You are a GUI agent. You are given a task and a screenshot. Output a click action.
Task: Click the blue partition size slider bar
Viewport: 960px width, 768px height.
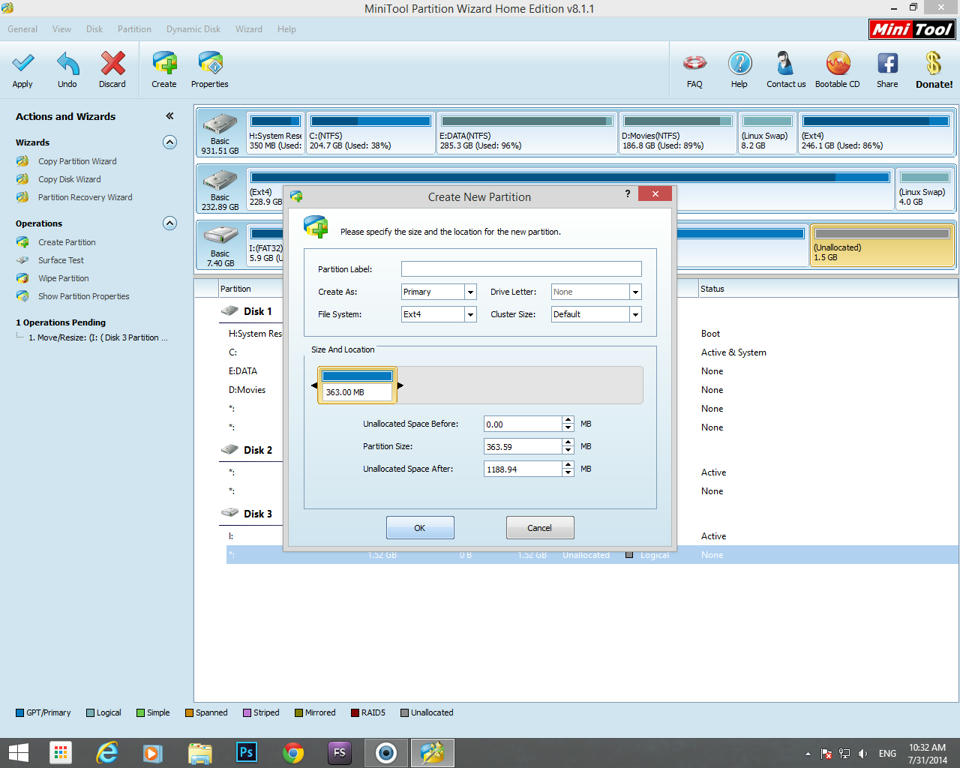357,376
